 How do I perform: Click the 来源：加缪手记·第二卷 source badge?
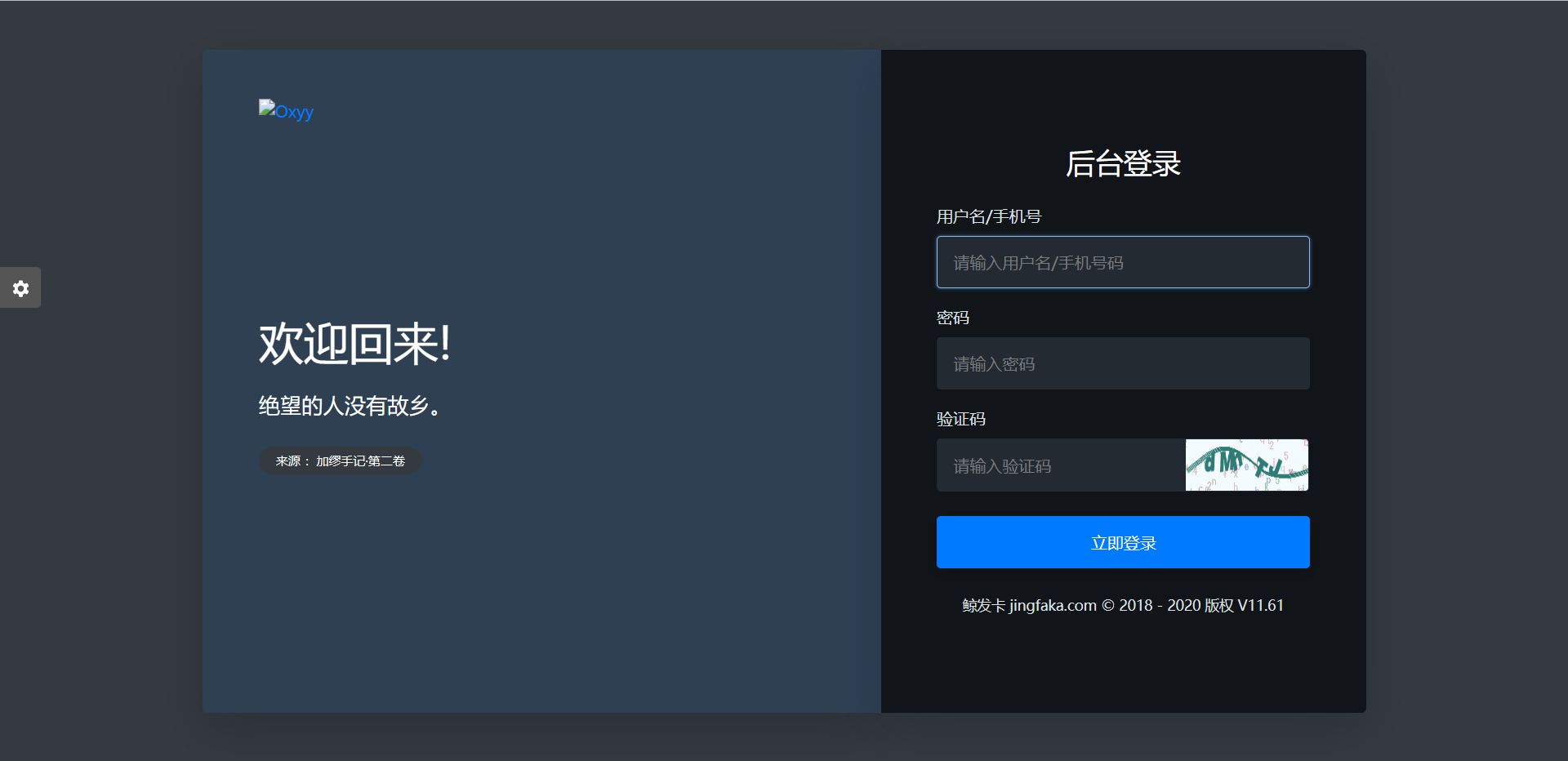(x=341, y=461)
